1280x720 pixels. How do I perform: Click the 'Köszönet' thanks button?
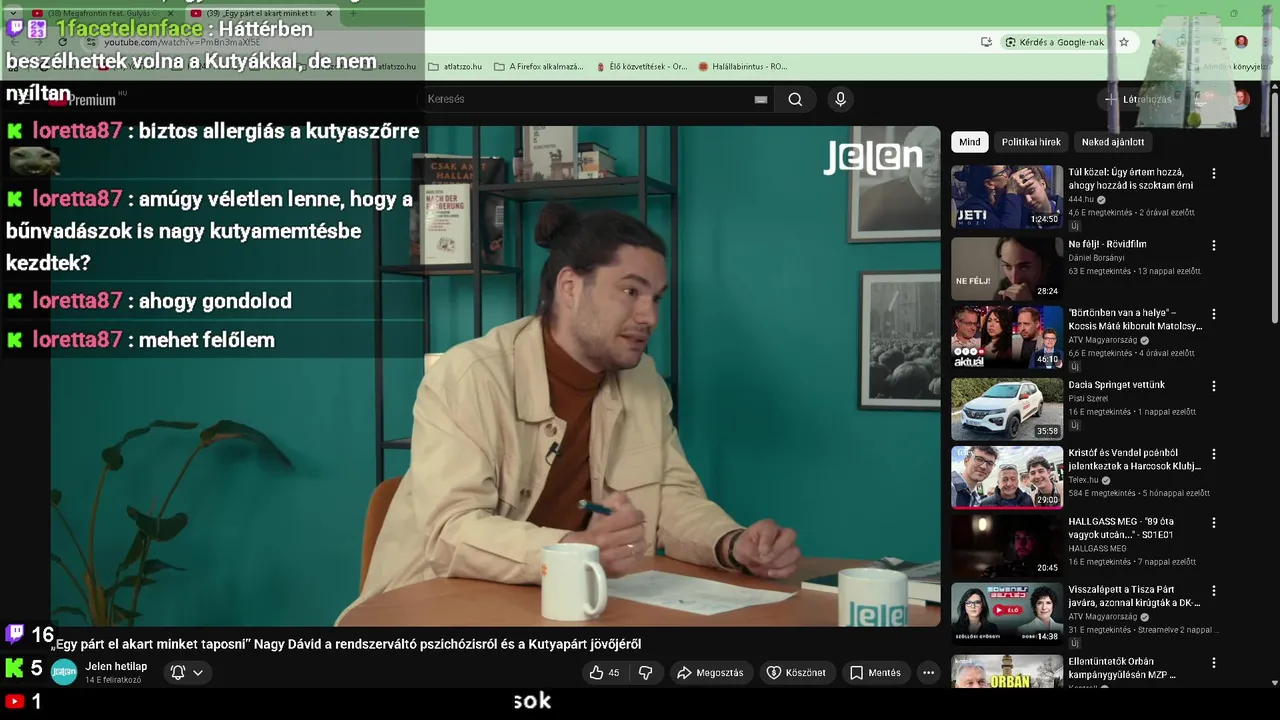(x=796, y=673)
